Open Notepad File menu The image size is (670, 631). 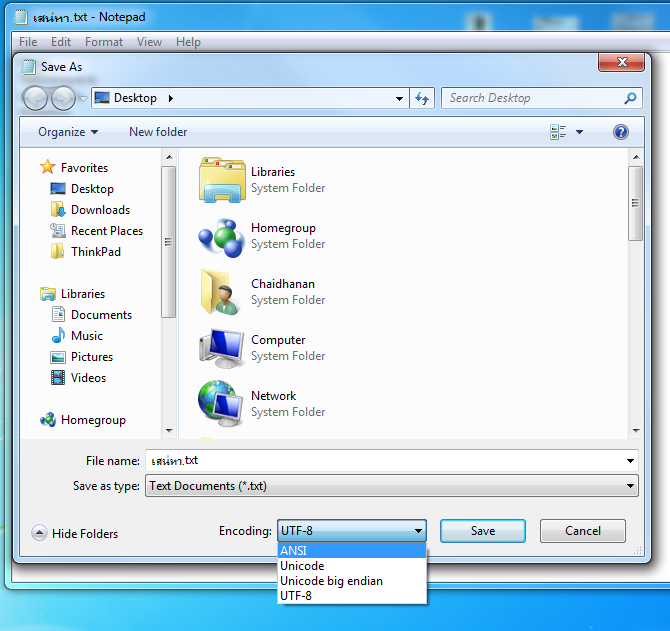28,42
